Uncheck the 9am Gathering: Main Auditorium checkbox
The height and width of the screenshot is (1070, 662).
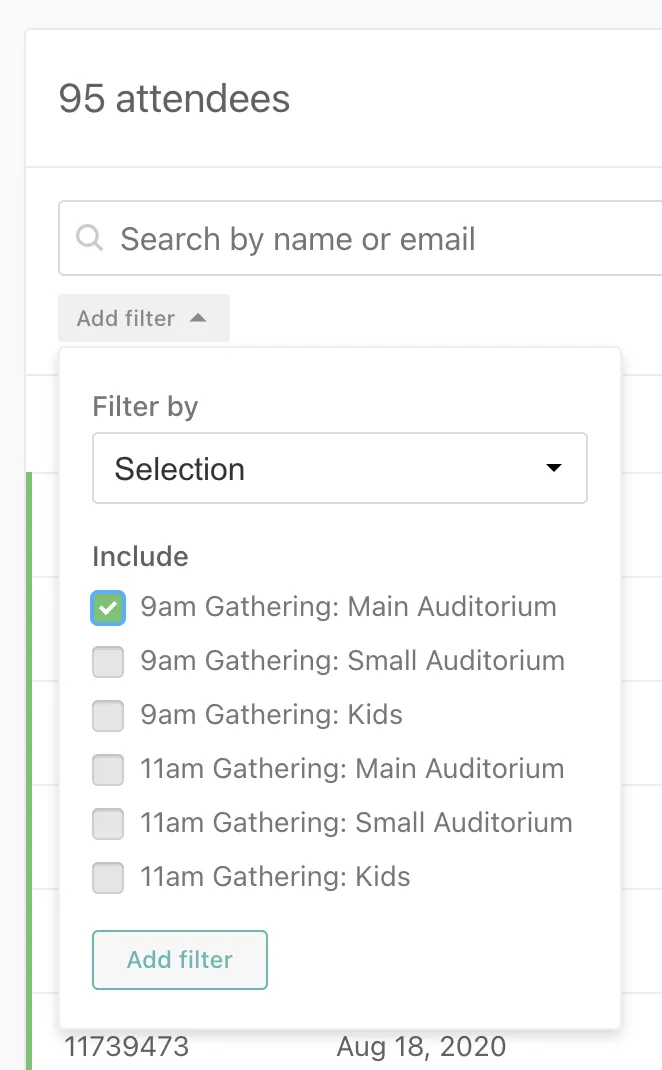[108, 607]
